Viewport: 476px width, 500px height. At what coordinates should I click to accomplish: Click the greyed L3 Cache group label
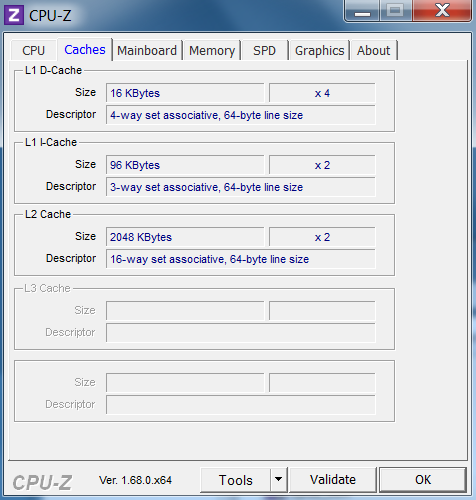click(47, 288)
